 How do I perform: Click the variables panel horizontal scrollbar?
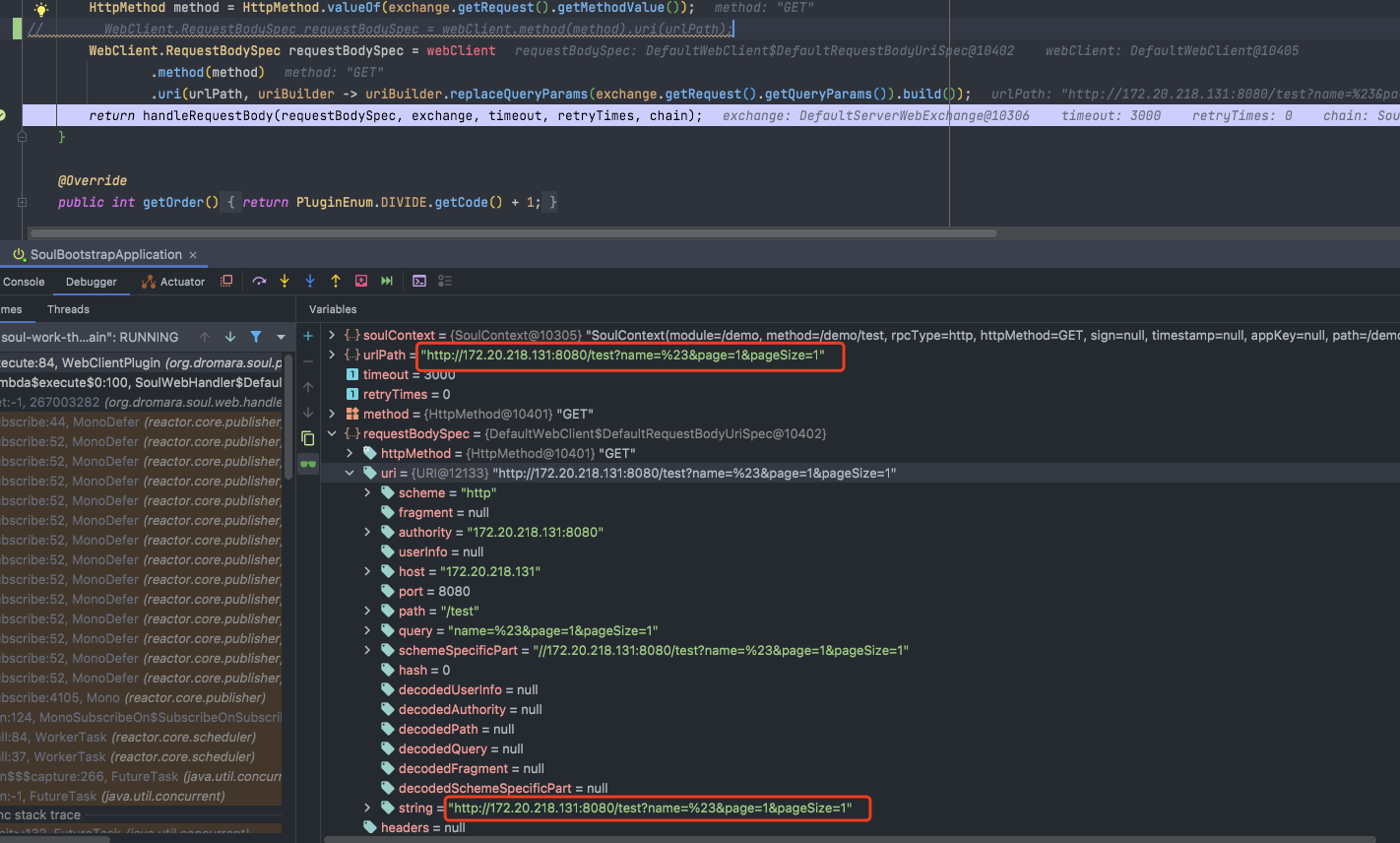(x=850, y=839)
